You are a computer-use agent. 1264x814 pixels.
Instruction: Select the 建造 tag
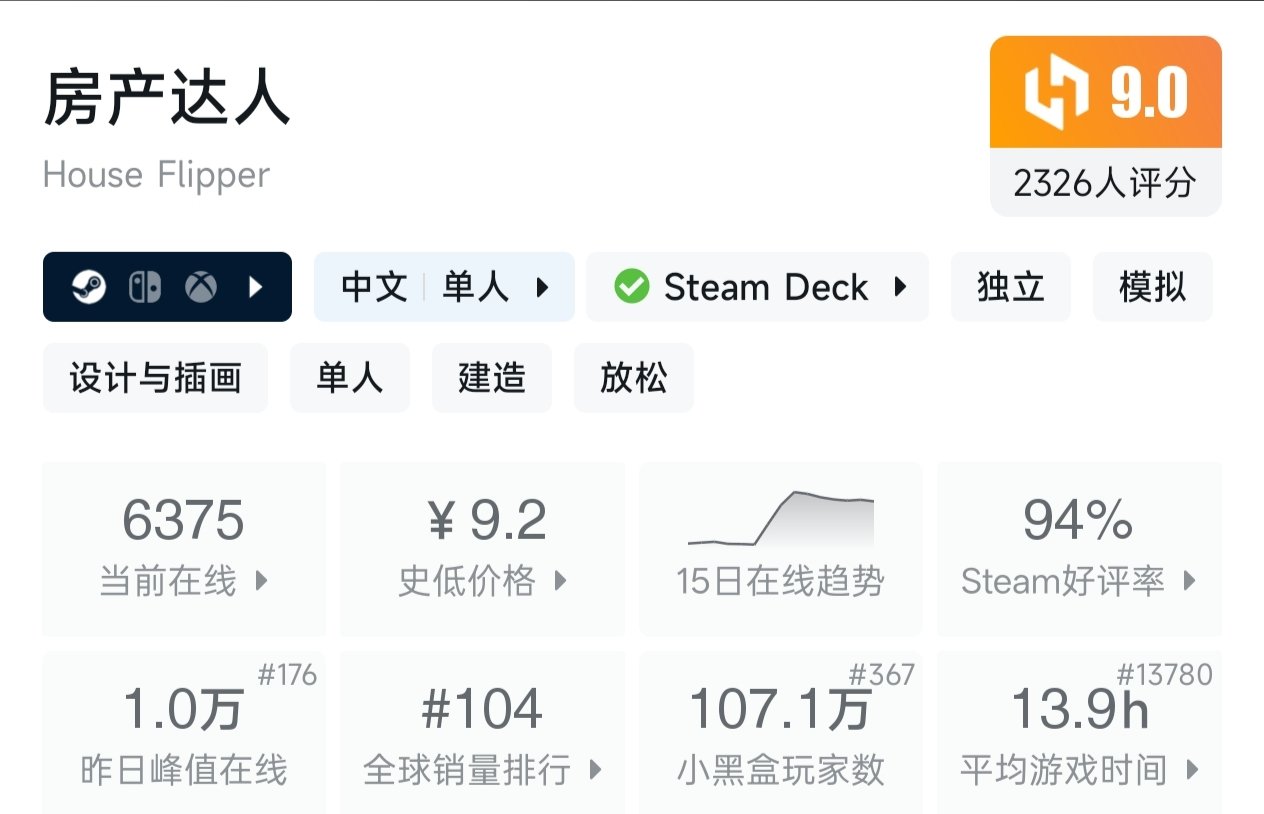pos(491,378)
